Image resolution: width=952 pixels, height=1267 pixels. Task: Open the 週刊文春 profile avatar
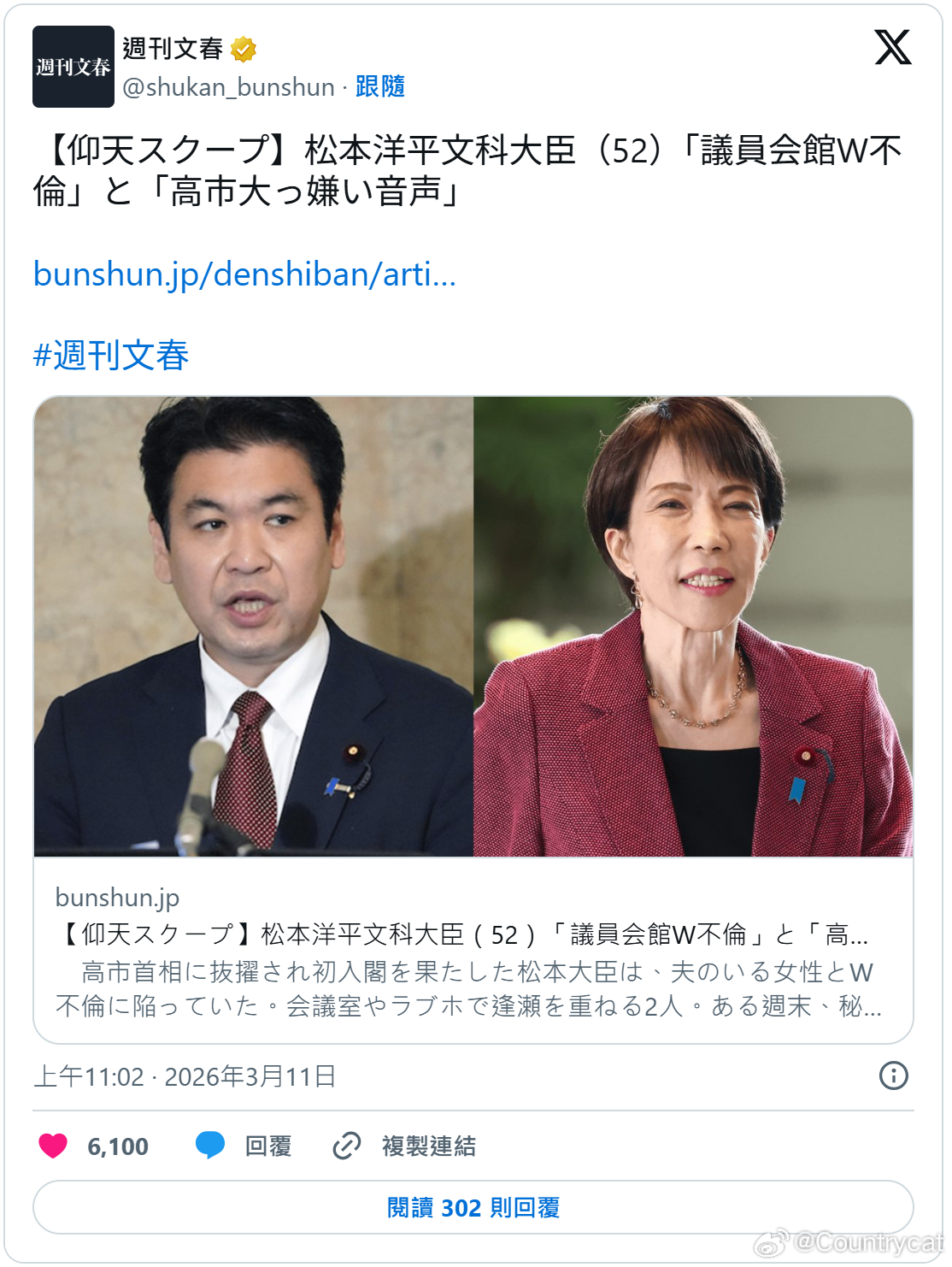coord(73,67)
